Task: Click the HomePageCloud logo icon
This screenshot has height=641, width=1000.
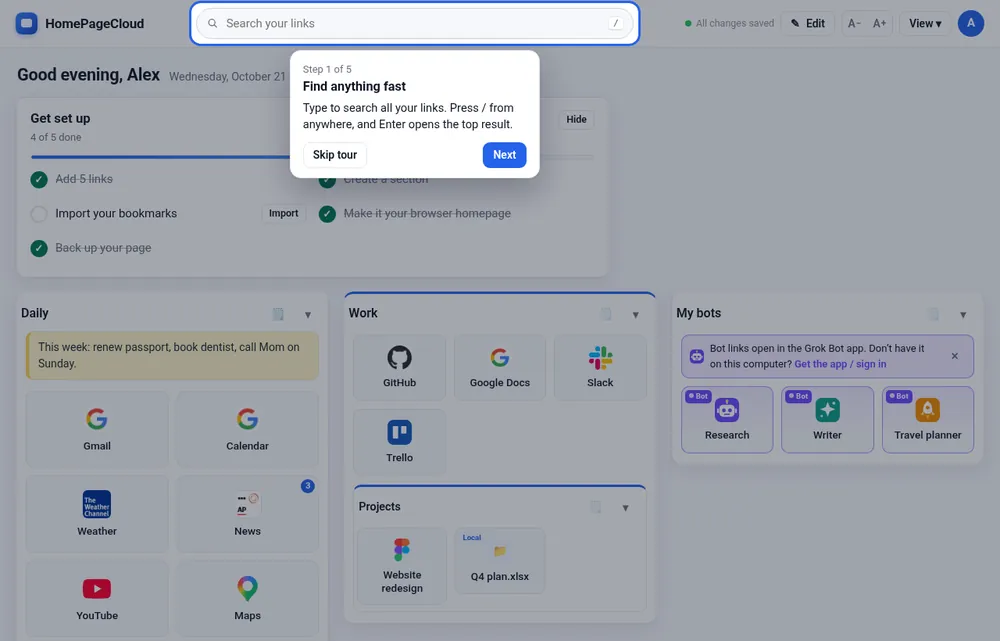Action: (26, 24)
